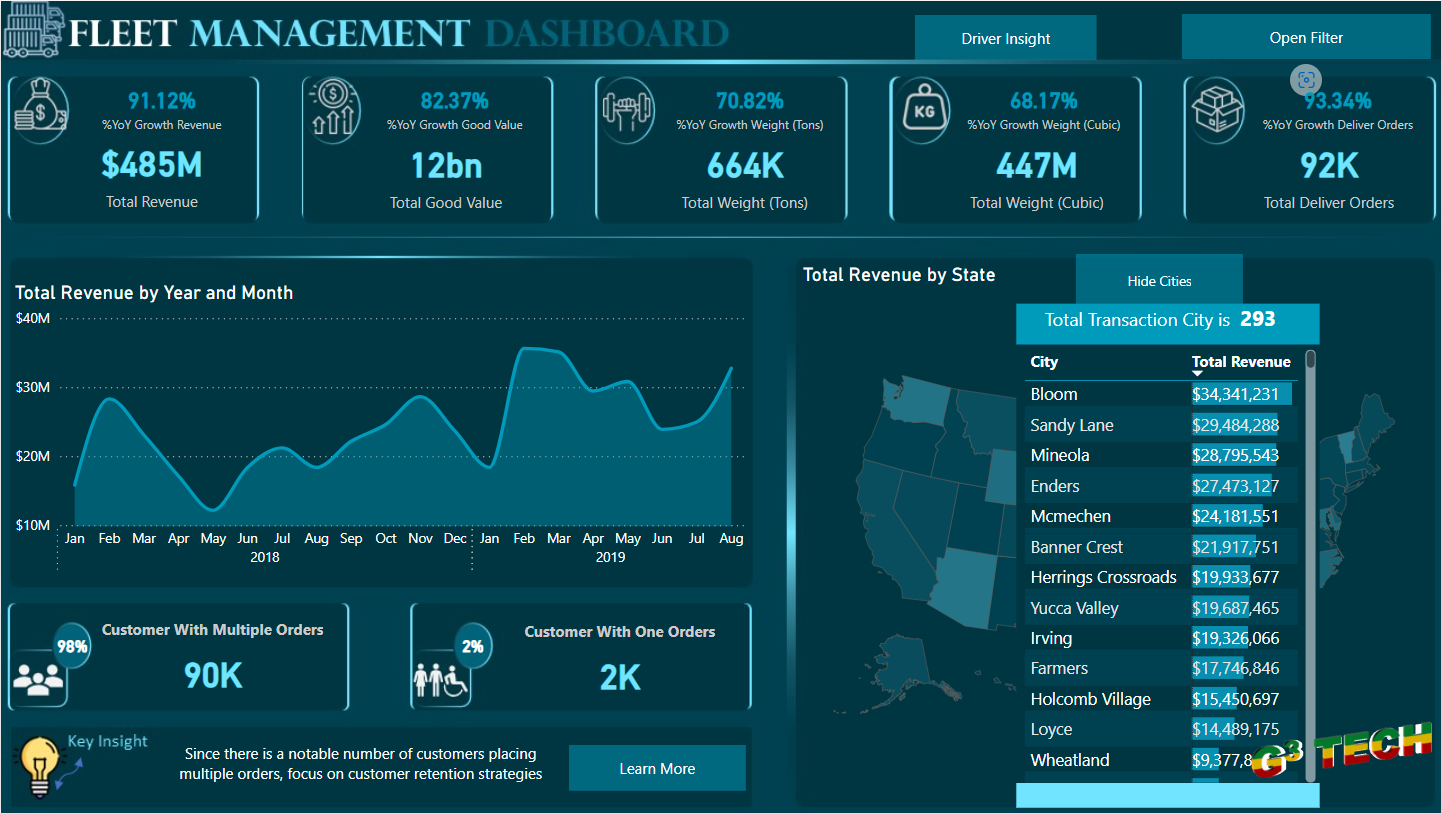Click the multiple customers group icon

coord(37,679)
